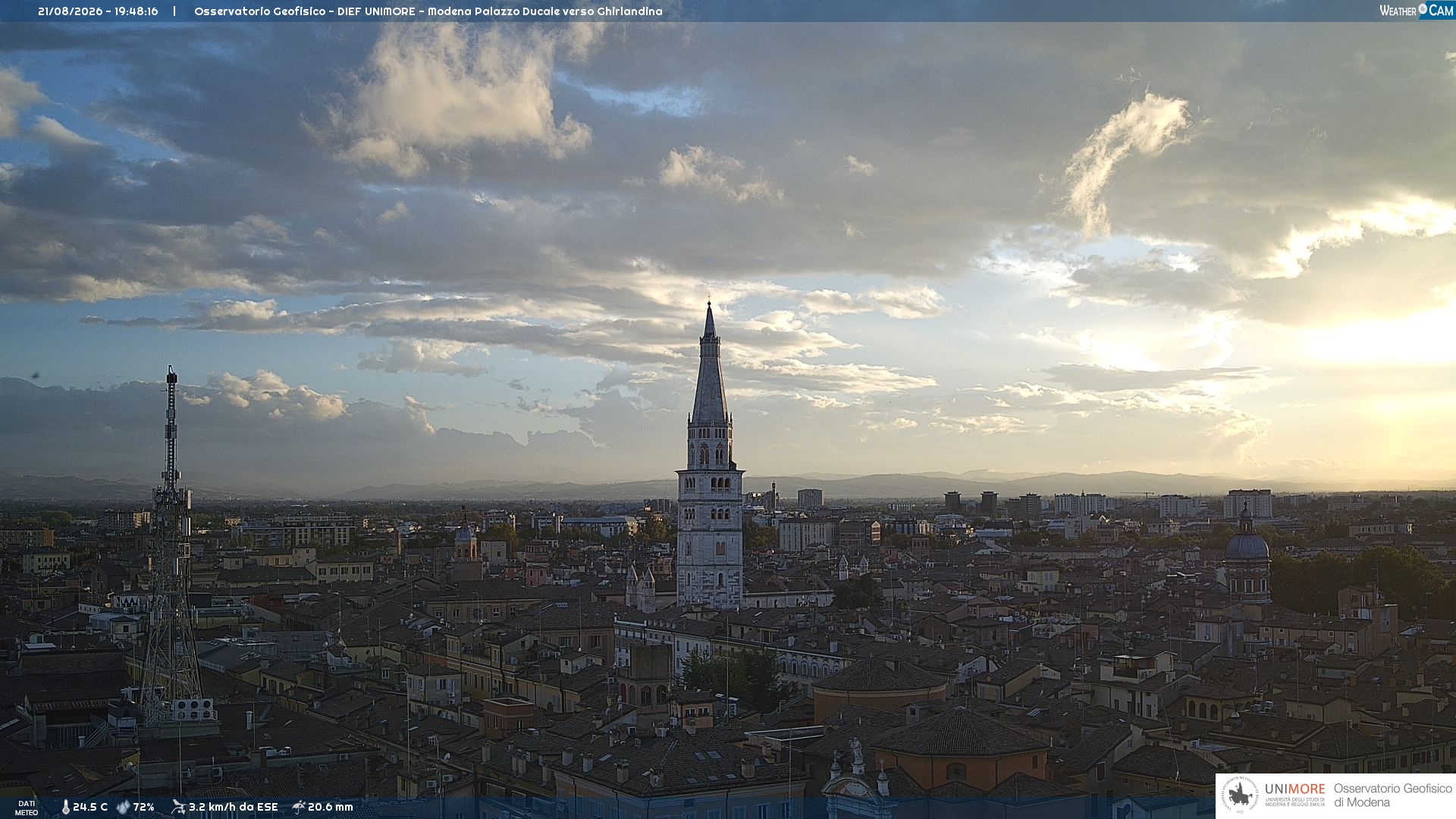1456x819 pixels.
Task: Click the 72% humidity reading
Action: (x=144, y=807)
